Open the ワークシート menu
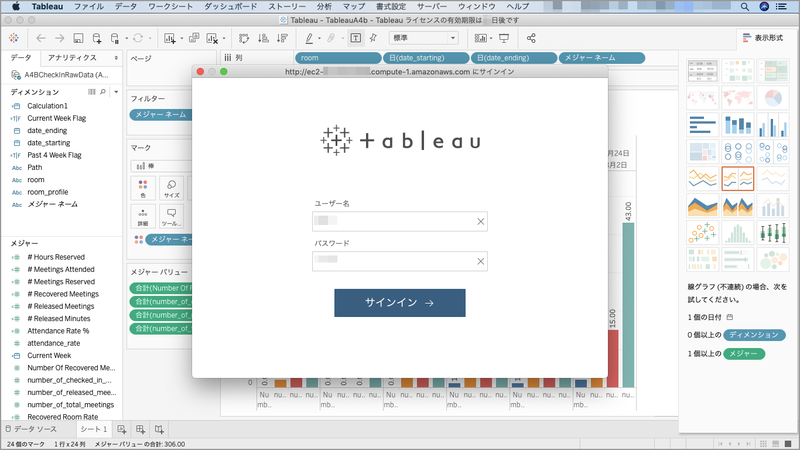Image resolution: width=800 pixels, height=450 pixels. pos(170,6)
